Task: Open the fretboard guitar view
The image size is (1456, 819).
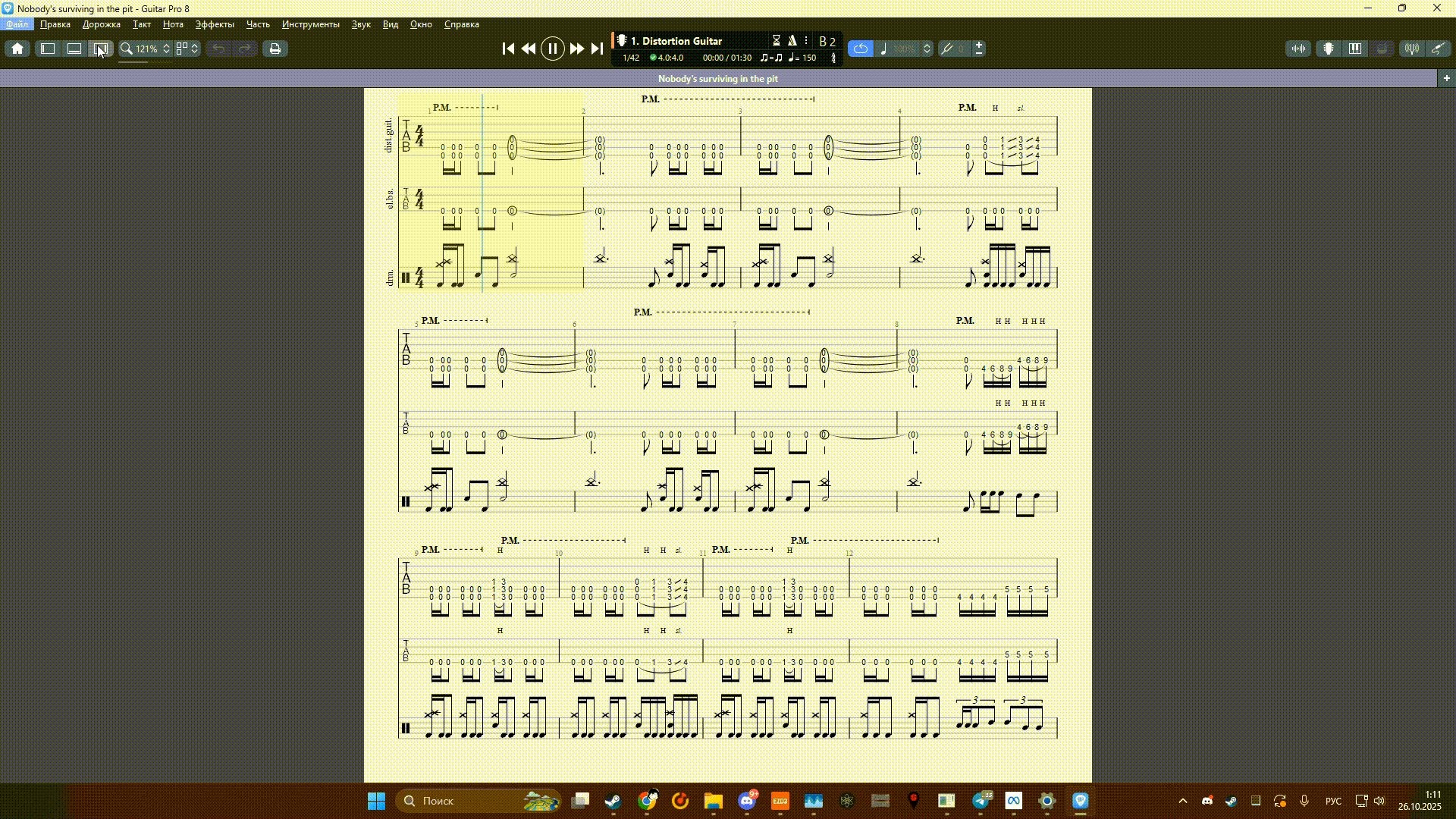Action: coord(1329,49)
